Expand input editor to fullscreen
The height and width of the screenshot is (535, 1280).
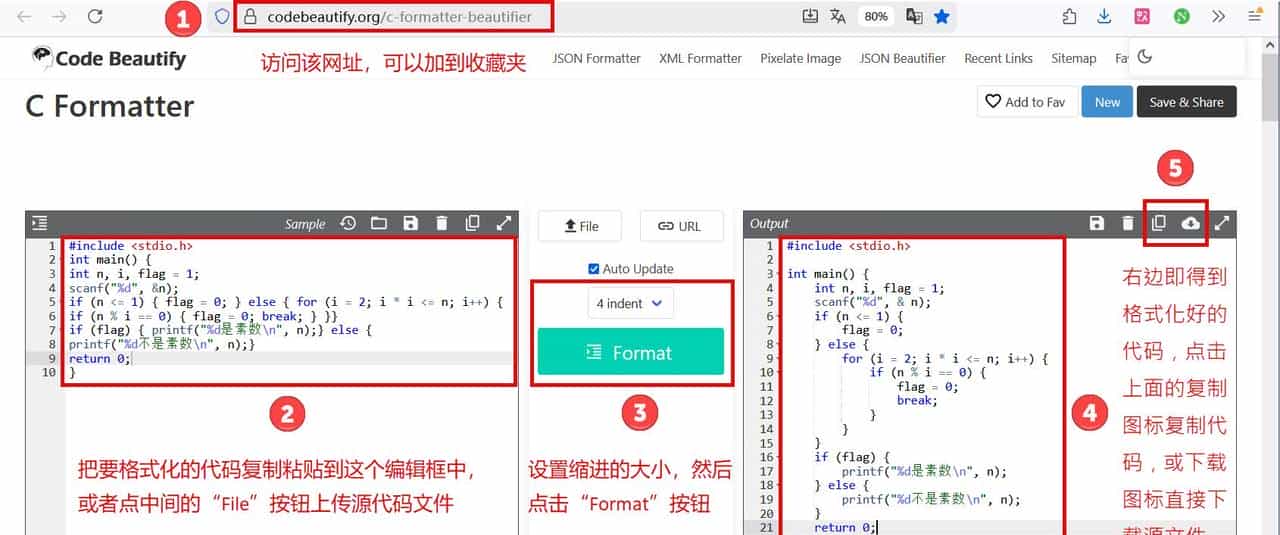504,224
